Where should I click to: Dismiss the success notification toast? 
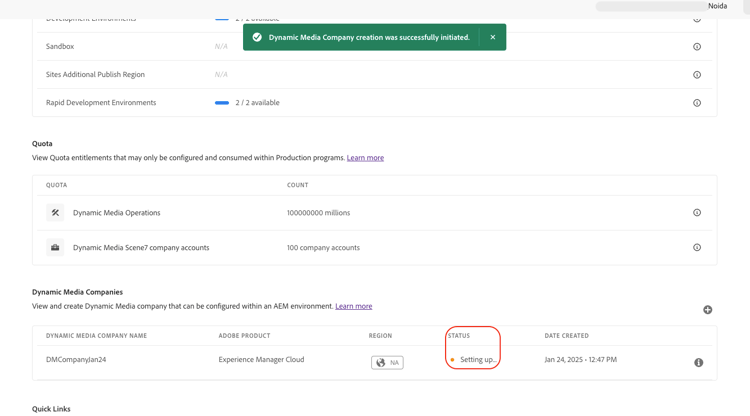[x=492, y=37]
